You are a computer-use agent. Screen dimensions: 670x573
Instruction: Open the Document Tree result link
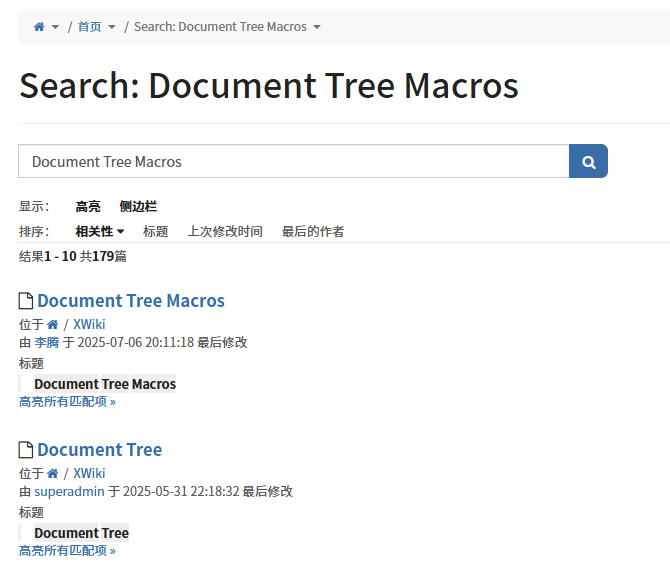[99, 450]
